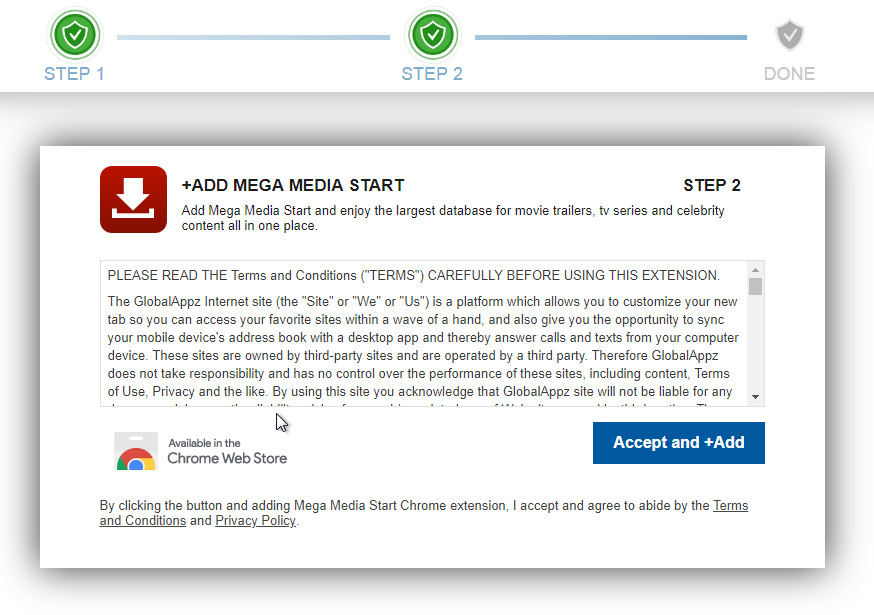Viewport: 874px width, 615px height.
Task: Select the STEP 1 label text
Action: [x=74, y=73]
